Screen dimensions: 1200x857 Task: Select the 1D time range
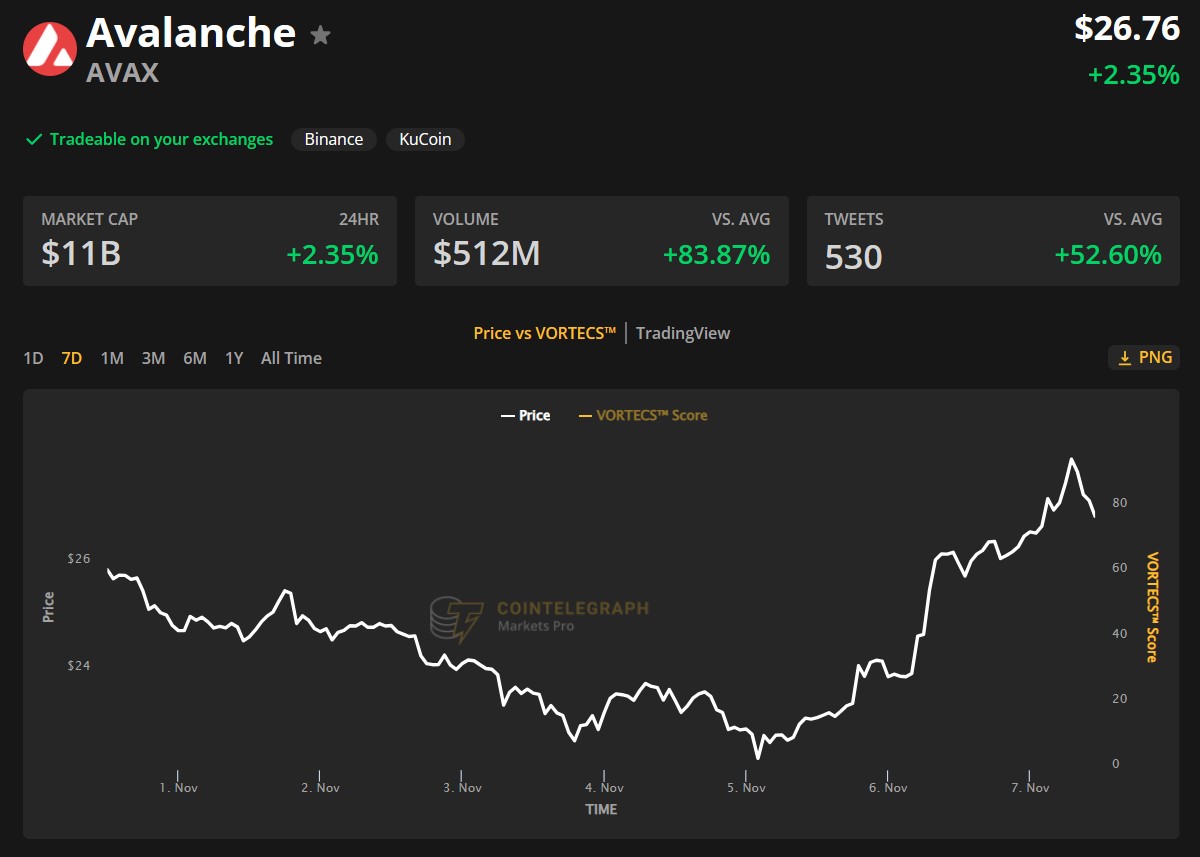(33, 358)
